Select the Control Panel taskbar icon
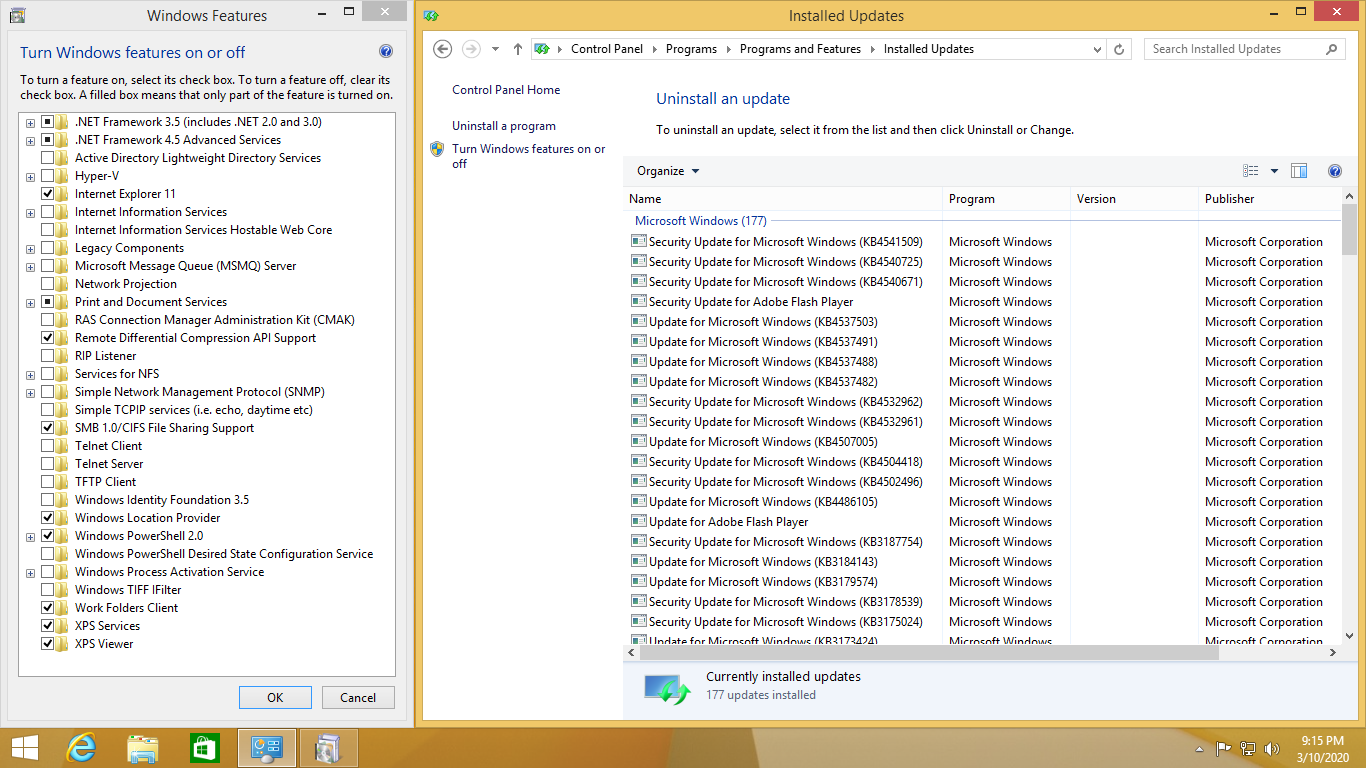The height and width of the screenshot is (768, 1366). (x=267, y=748)
